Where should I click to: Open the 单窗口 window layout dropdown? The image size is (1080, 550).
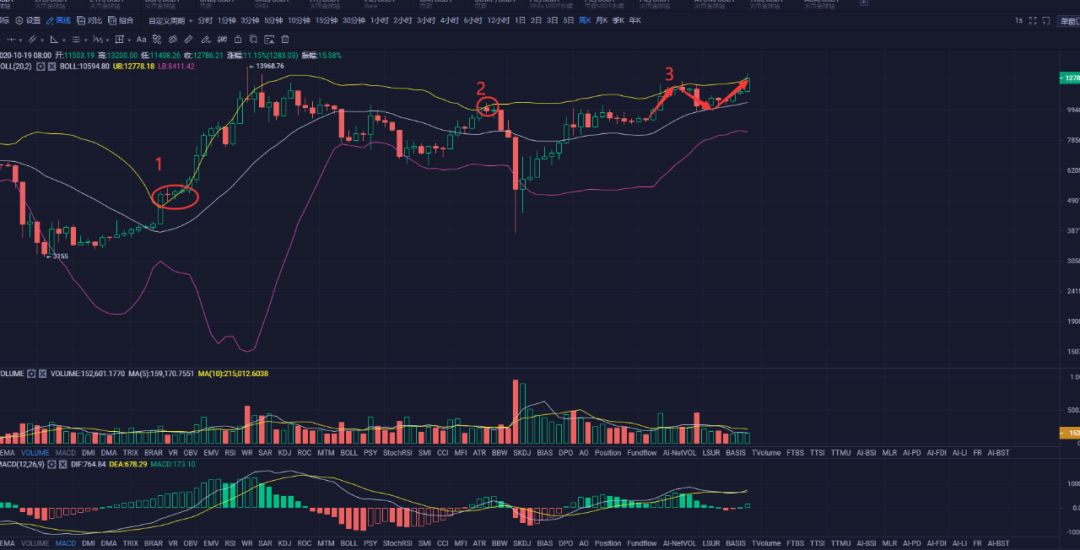coord(1068,20)
